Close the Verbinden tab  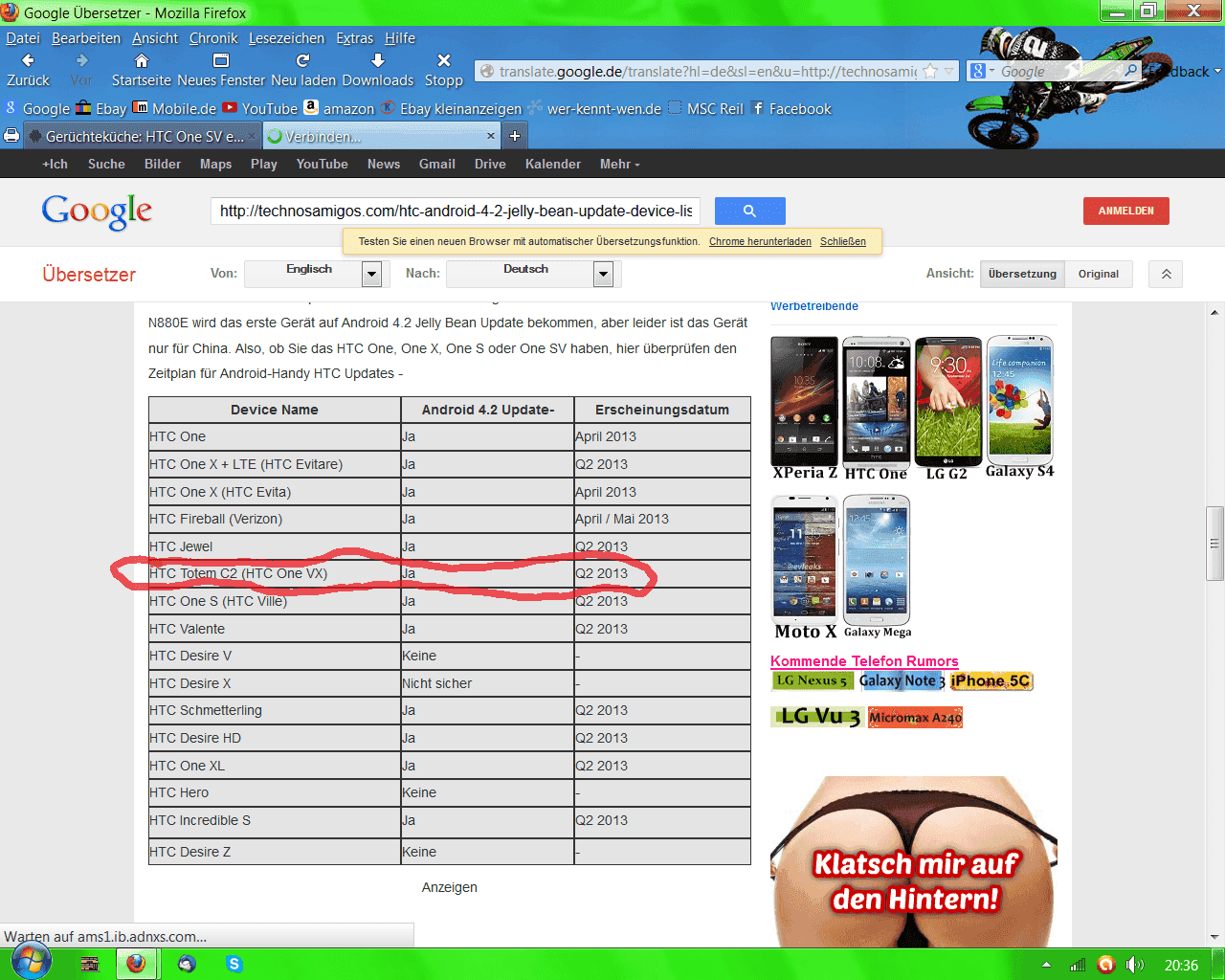pyautogui.click(x=491, y=136)
